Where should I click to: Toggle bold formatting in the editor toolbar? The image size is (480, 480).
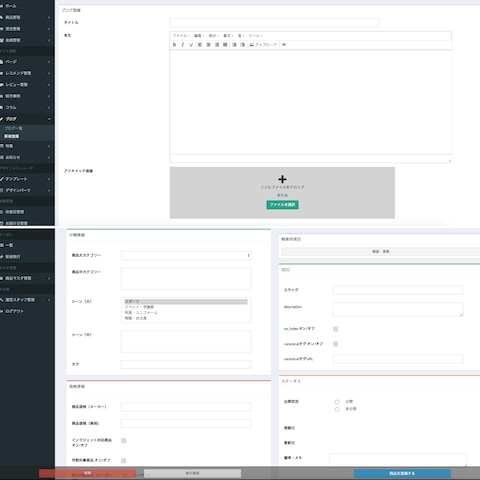coord(174,45)
